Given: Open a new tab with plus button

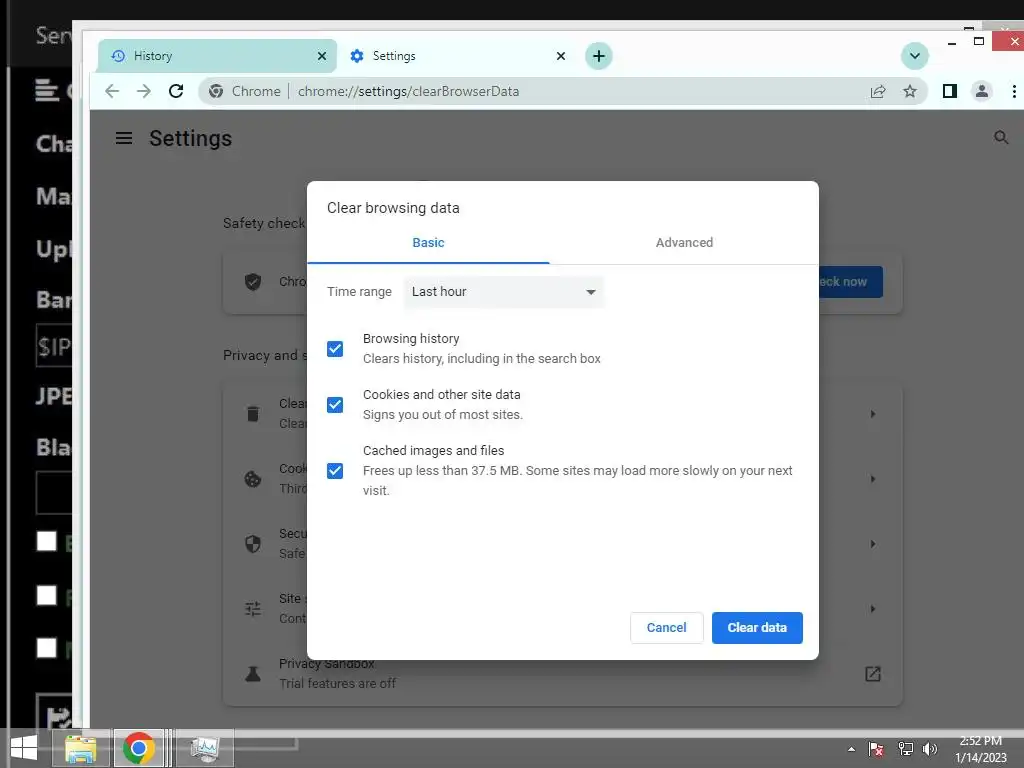Looking at the screenshot, I should point(598,56).
